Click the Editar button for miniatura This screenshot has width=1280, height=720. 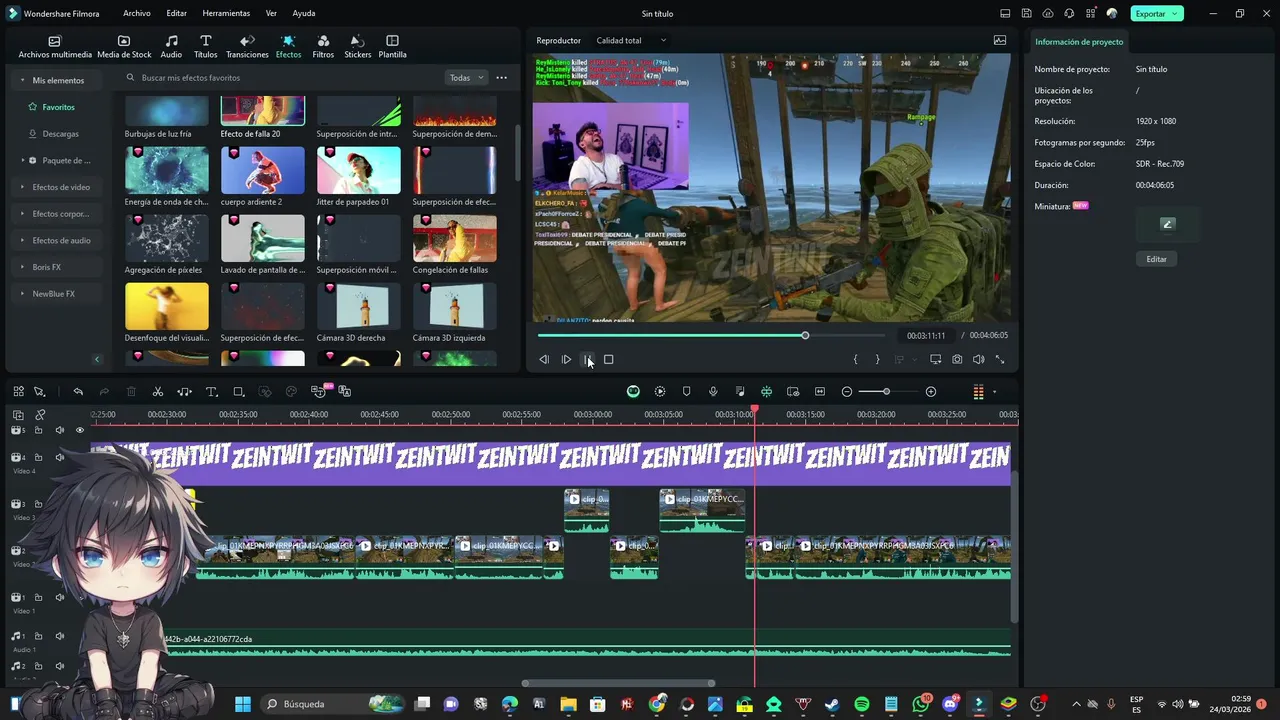click(x=1156, y=259)
